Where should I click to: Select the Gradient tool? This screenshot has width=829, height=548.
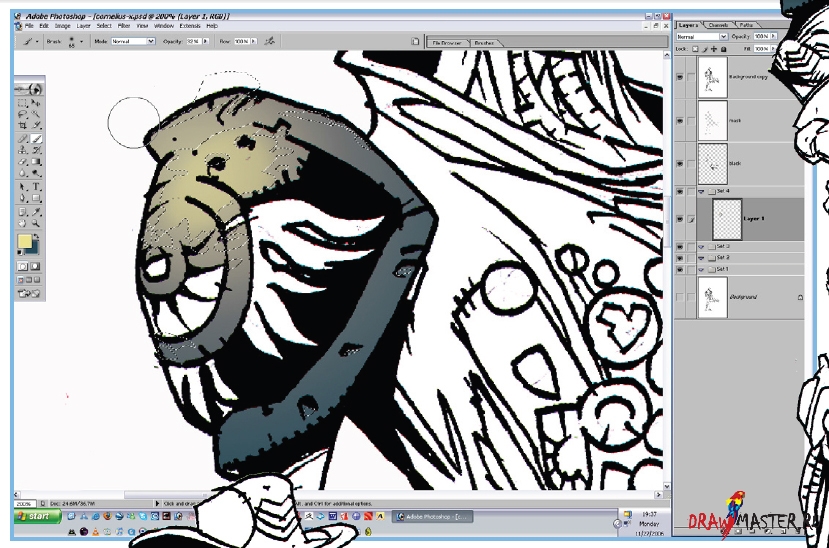pos(36,162)
